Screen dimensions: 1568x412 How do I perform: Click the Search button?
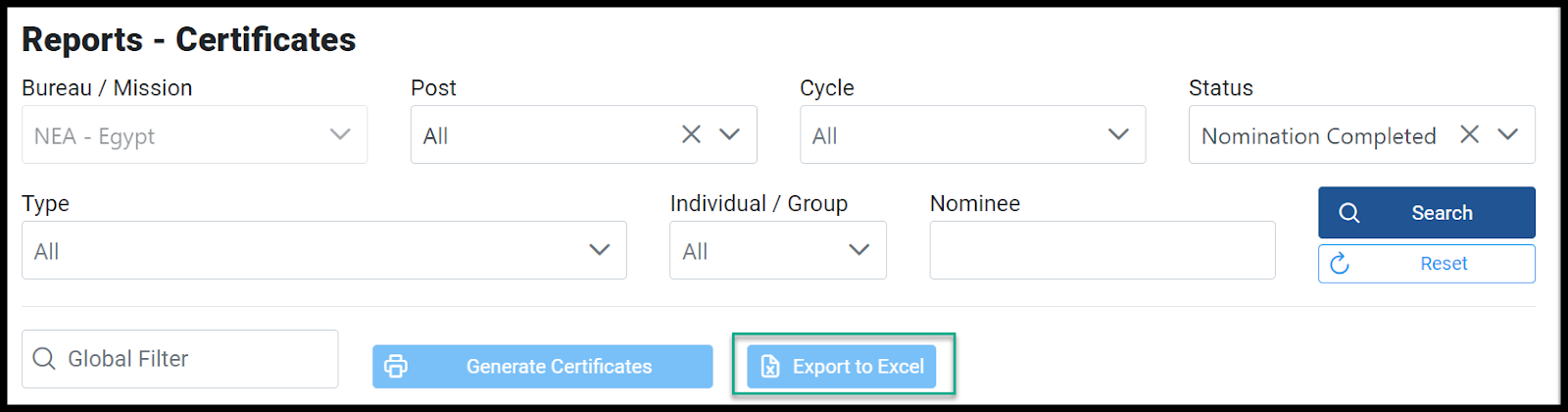(1427, 213)
